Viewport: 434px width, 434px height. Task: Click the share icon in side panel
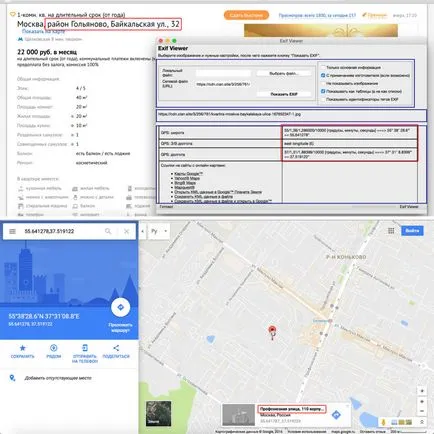coord(116,348)
